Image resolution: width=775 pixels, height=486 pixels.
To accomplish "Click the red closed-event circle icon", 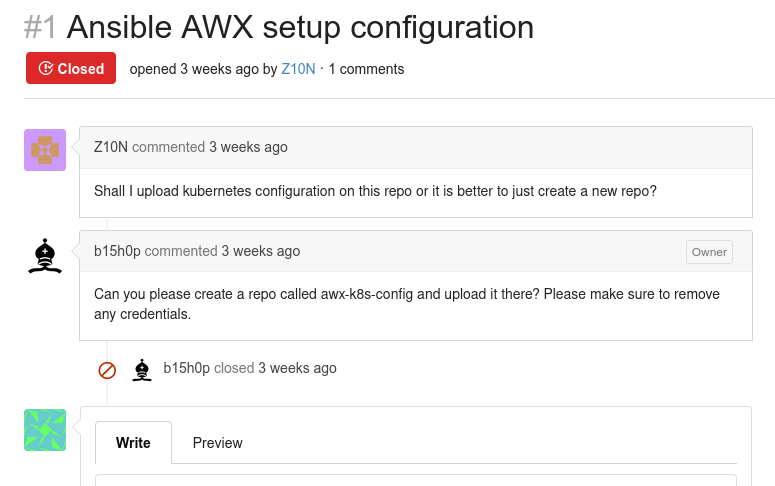I will coord(107,370).
